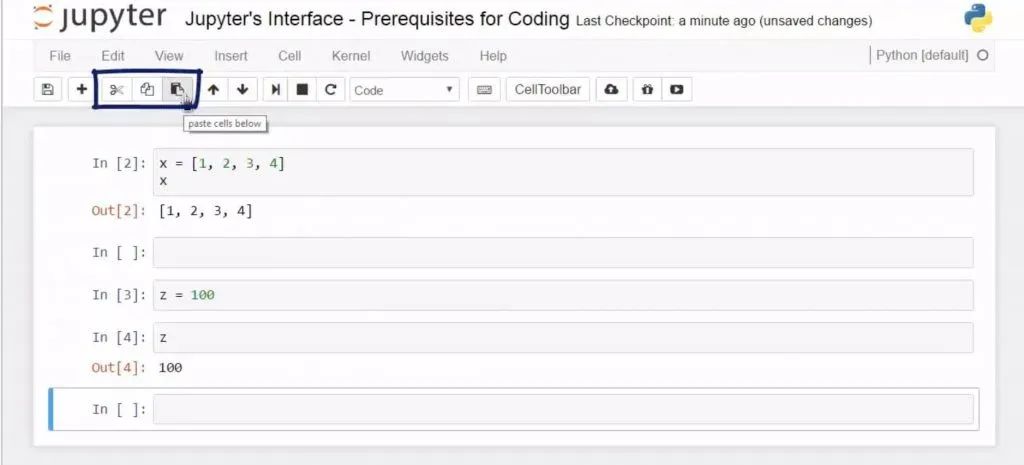Open the command palette keyboard icon

[485, 90]
